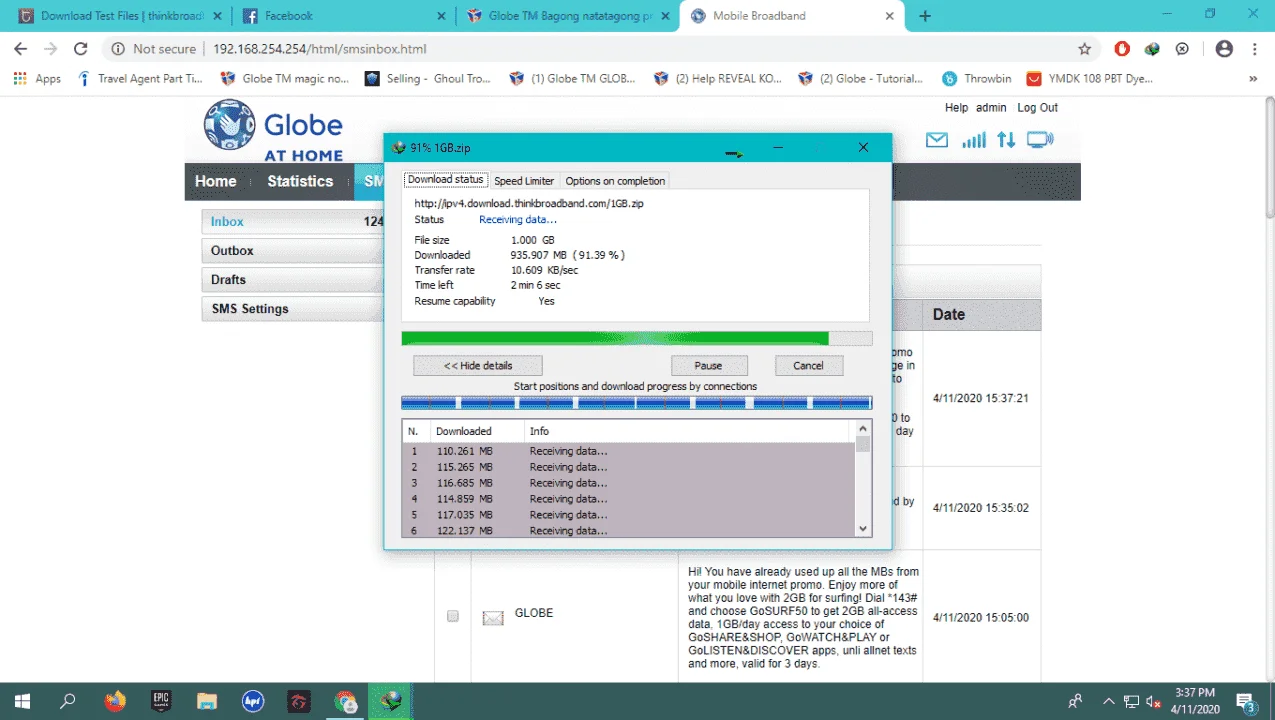
Task: Select connection row 110.261 MB
Action: tap(629, 451)
